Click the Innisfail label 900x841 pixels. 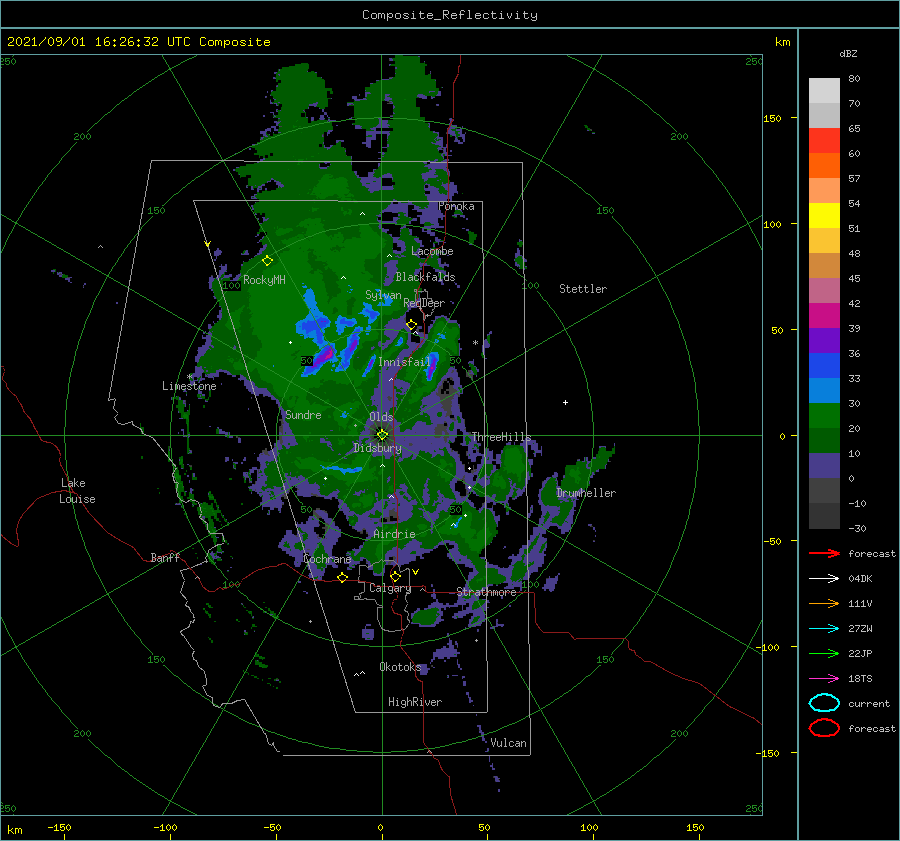[x=404, y=362]
